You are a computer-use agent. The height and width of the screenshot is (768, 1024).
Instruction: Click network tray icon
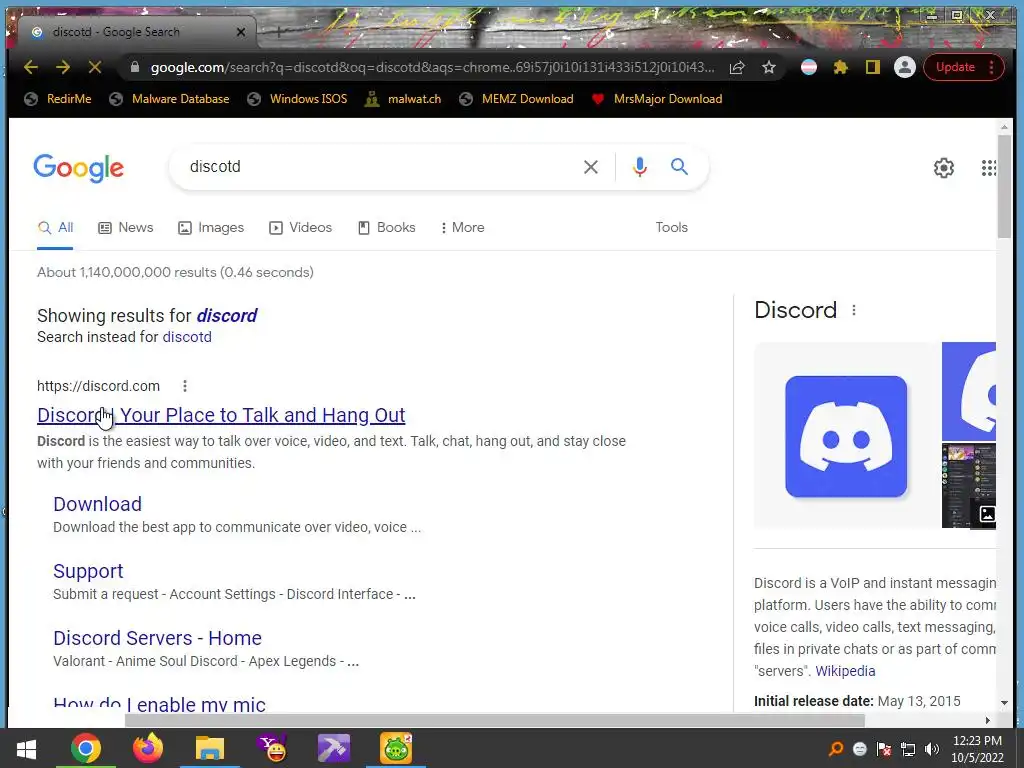(x=908, y=749)
